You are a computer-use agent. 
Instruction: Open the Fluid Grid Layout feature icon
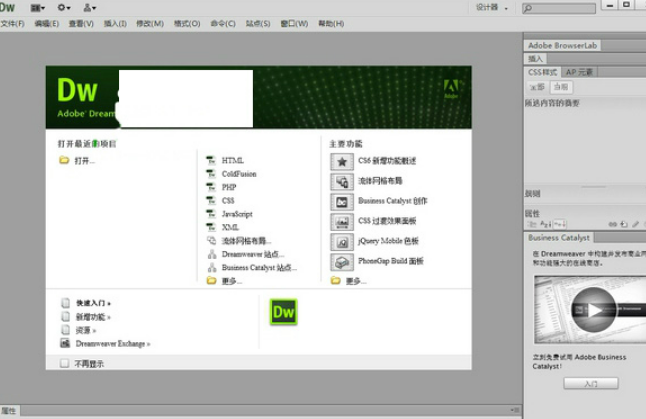341,181
